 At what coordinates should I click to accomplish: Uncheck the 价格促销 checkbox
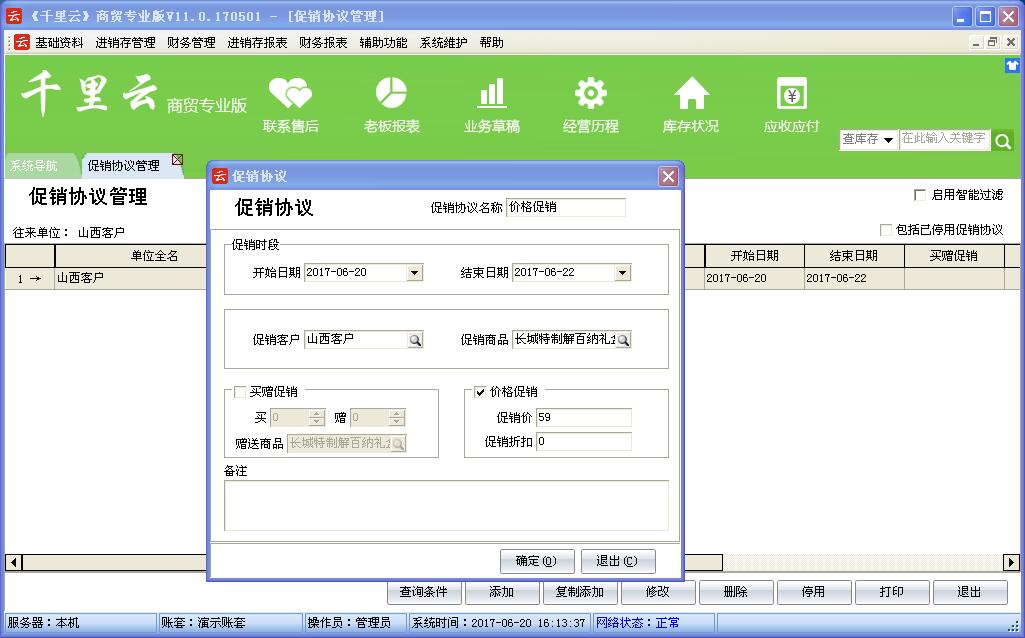click(480, 392)
